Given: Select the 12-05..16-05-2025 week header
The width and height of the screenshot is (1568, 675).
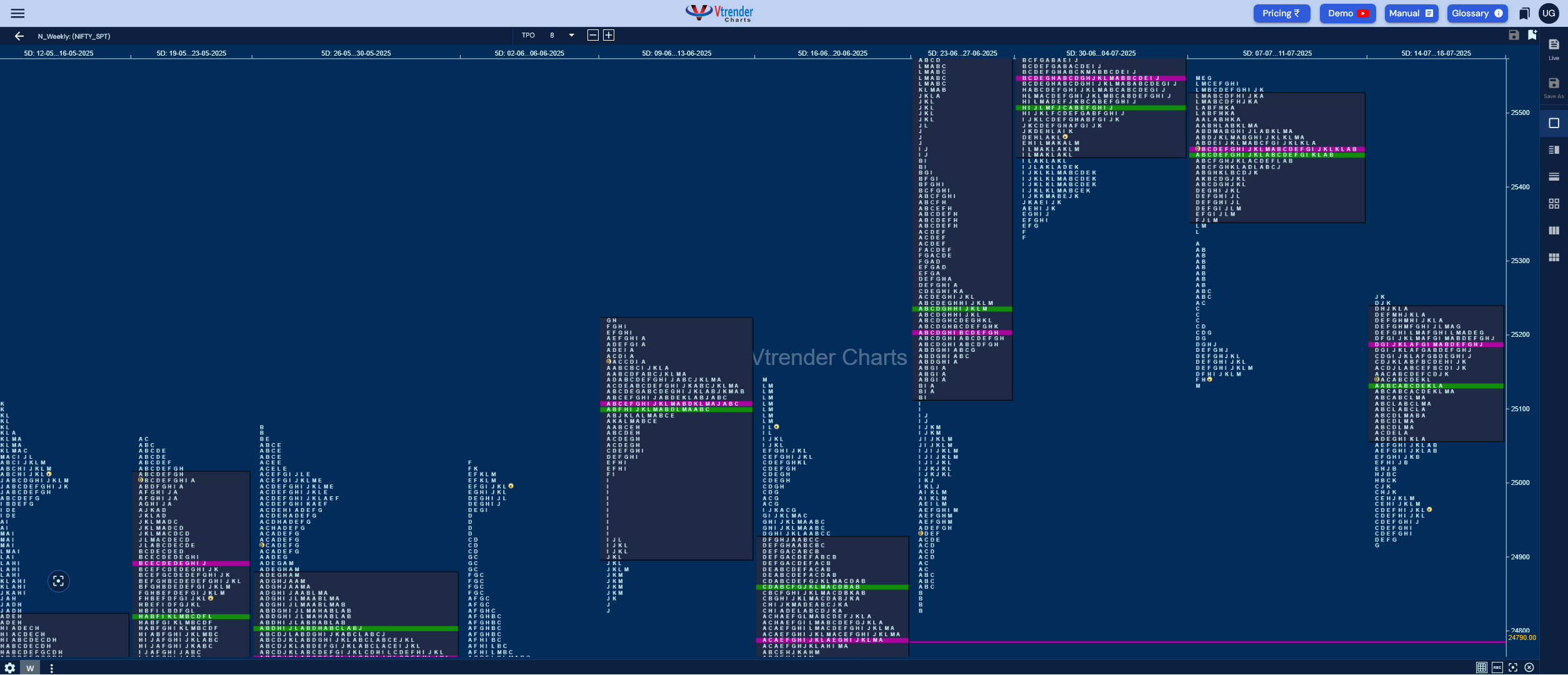Looking at the screenshot, I should tap(59, 53).
